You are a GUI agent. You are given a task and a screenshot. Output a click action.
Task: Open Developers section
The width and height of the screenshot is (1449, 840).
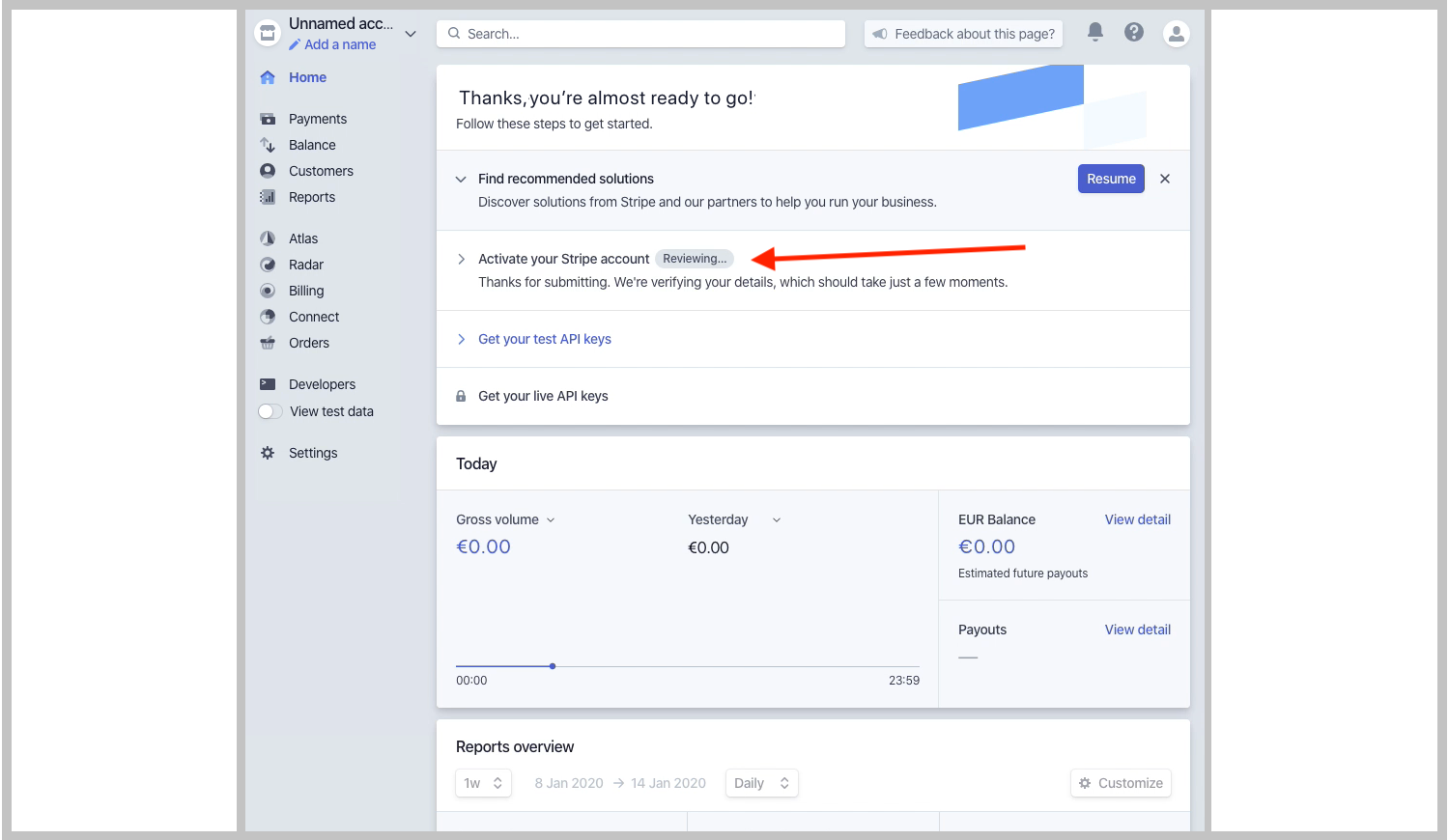coord(322,384)
